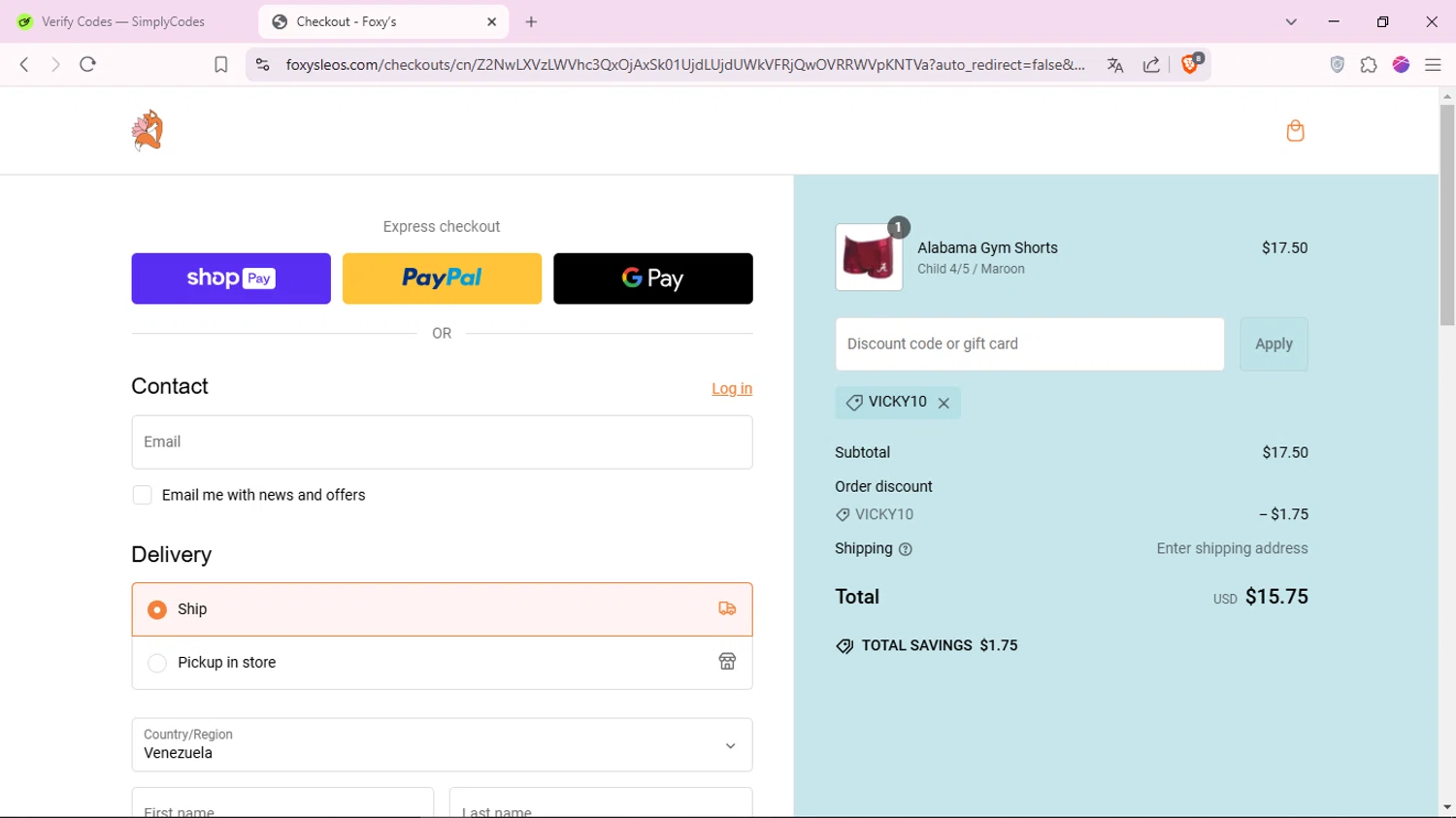Open the tab search dropdown arrow
This screenshot has width=1456, height=818.
(1291, 21)
